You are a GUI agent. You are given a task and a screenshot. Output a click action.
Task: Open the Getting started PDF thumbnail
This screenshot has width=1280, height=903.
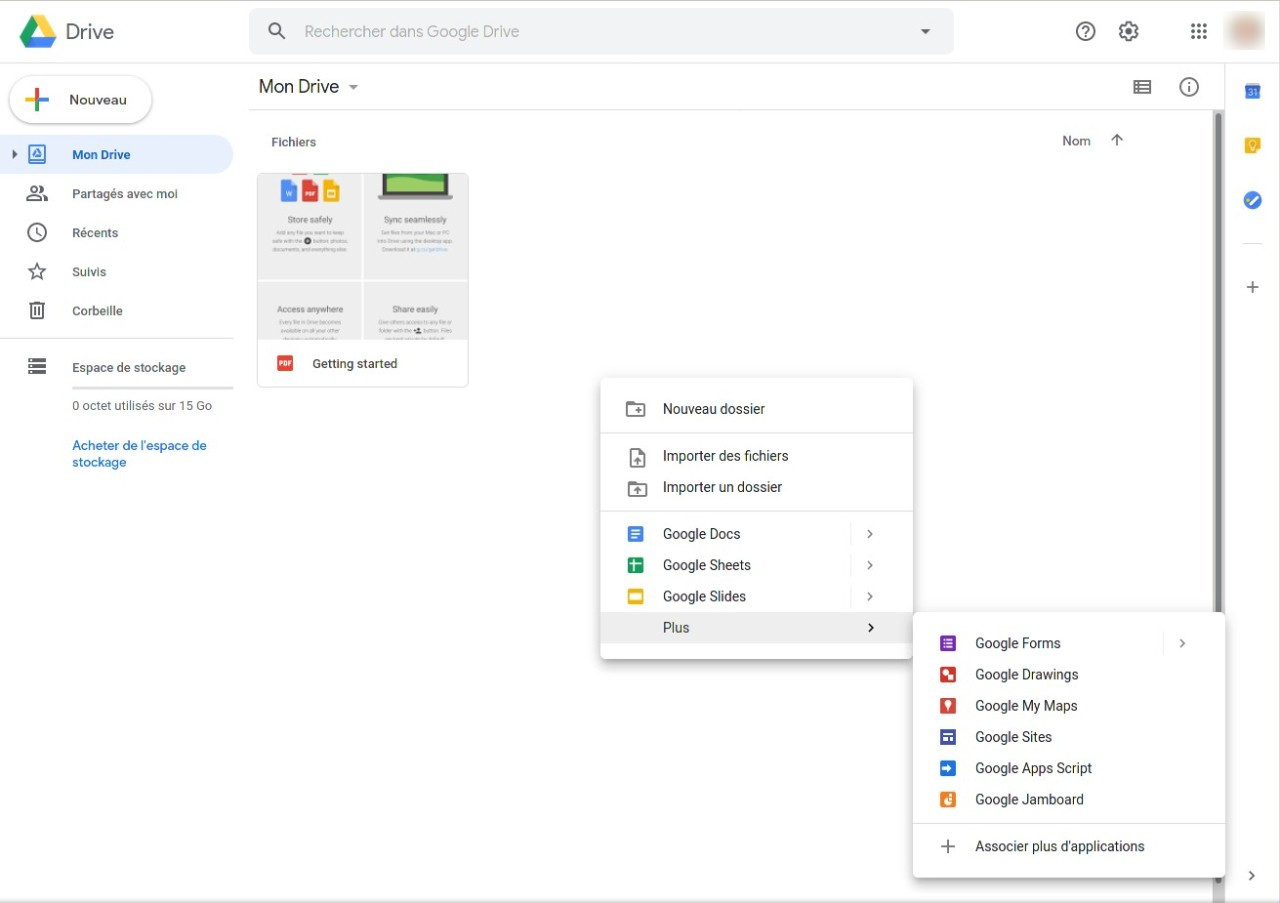pyautogui.click(x=363, y=257)
